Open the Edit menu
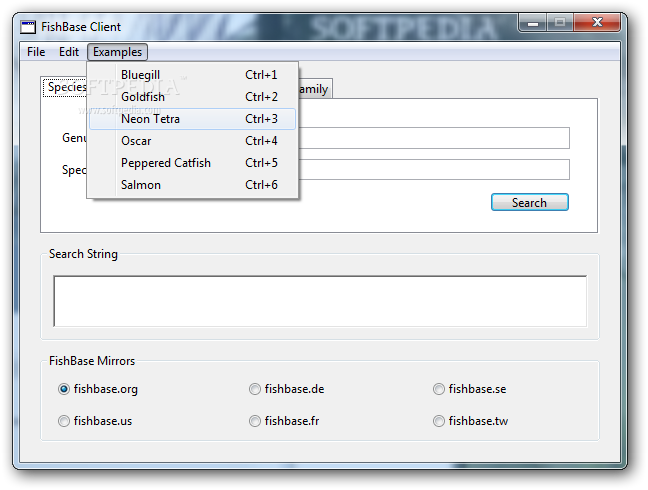 [69, 52]
